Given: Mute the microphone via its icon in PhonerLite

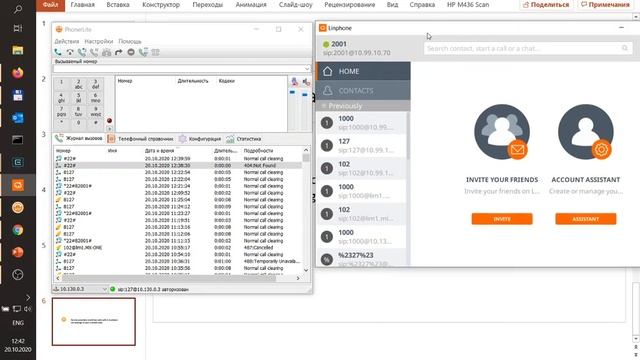Looking at the screenshot, I should (295, 81).
